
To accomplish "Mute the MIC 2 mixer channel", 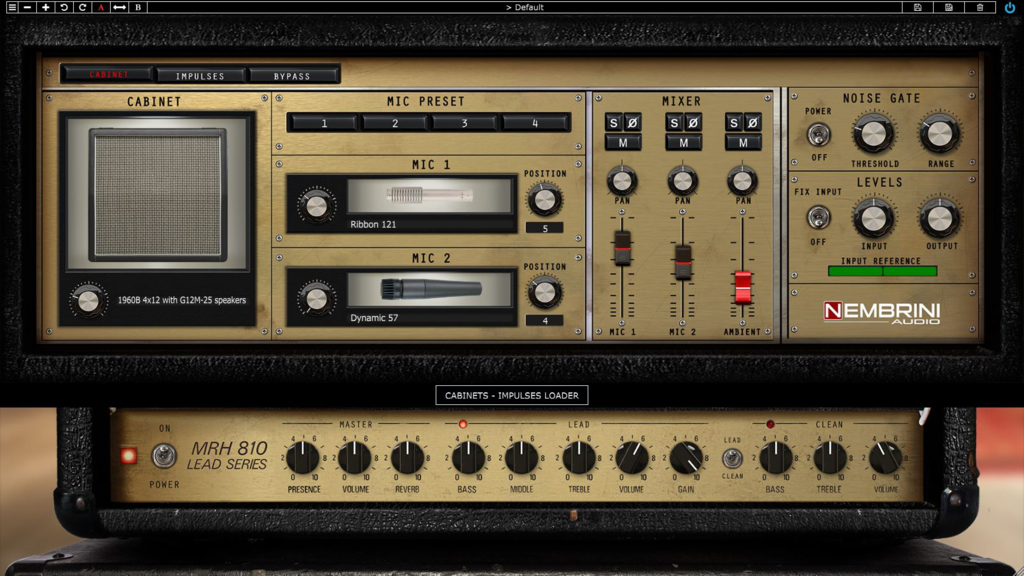I will click(683, 142).
